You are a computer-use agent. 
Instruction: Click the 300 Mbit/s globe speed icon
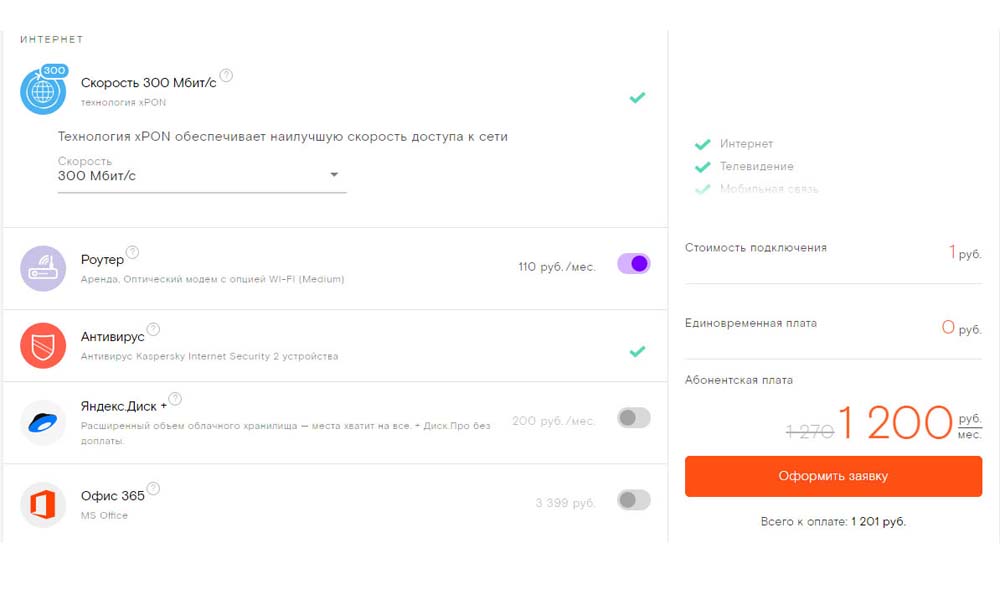pos(43,91)
